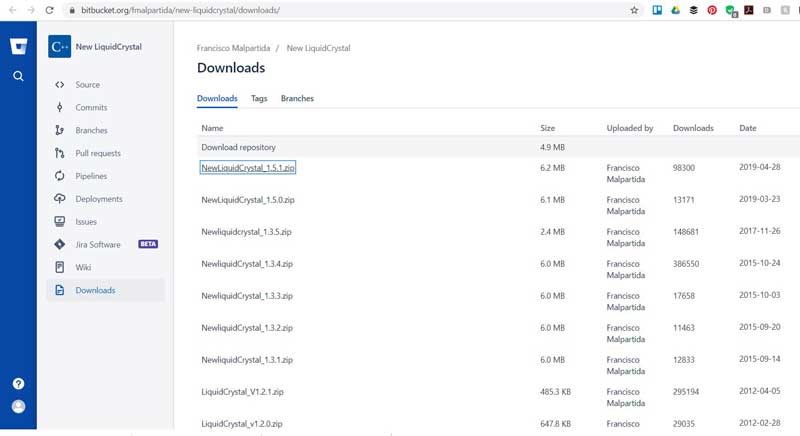Click the 485.3 KB size cell
This screenshot has height=436, width=800.
click(x=555, y=392)
